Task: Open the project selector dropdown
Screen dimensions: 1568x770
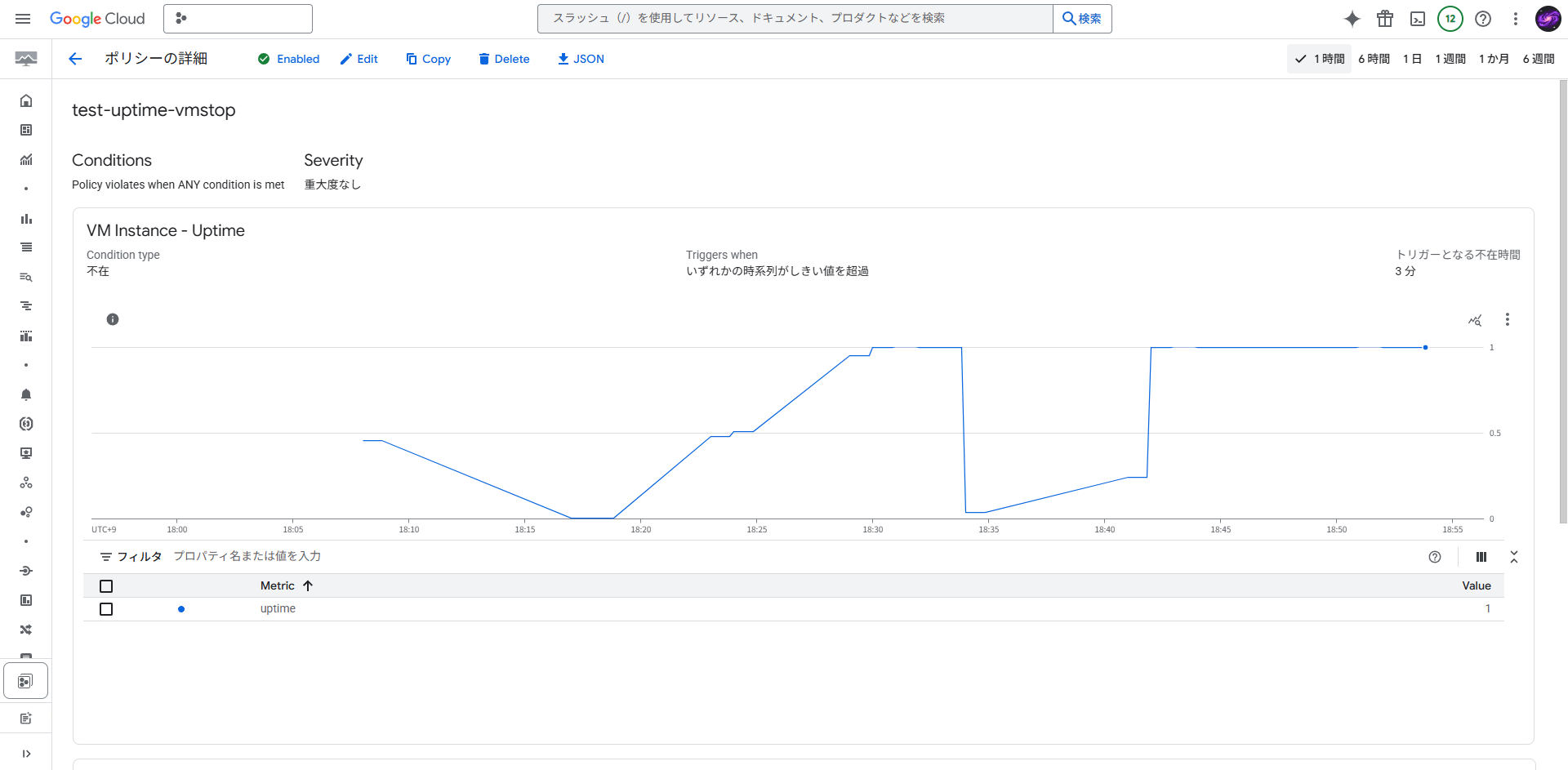Action: click(x=238, y=19)
